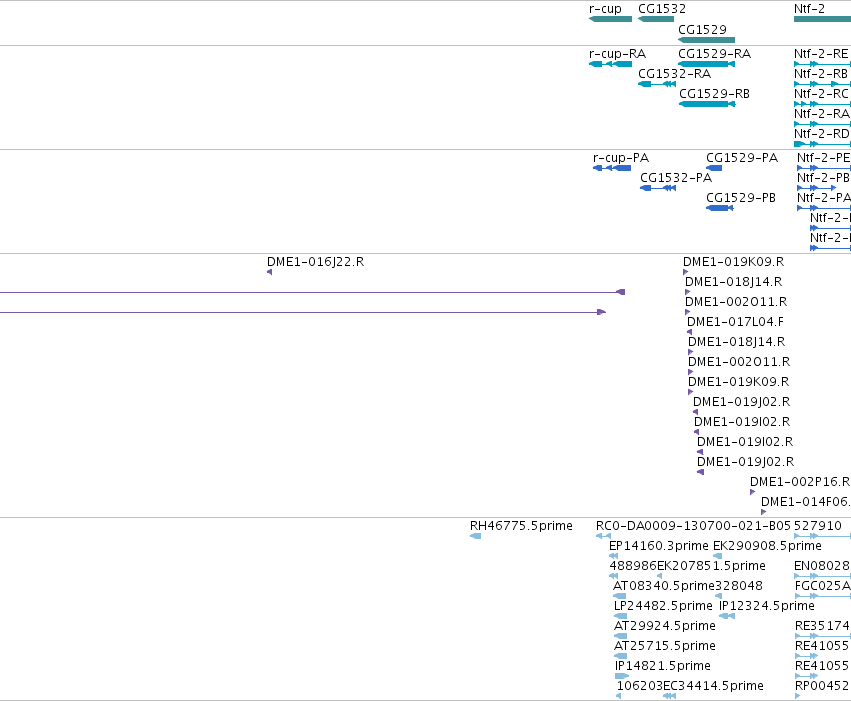This screenshot has width=851, height=701.
Task: Click the CG1532-RA transcript feature
Action: click(657, 84)
